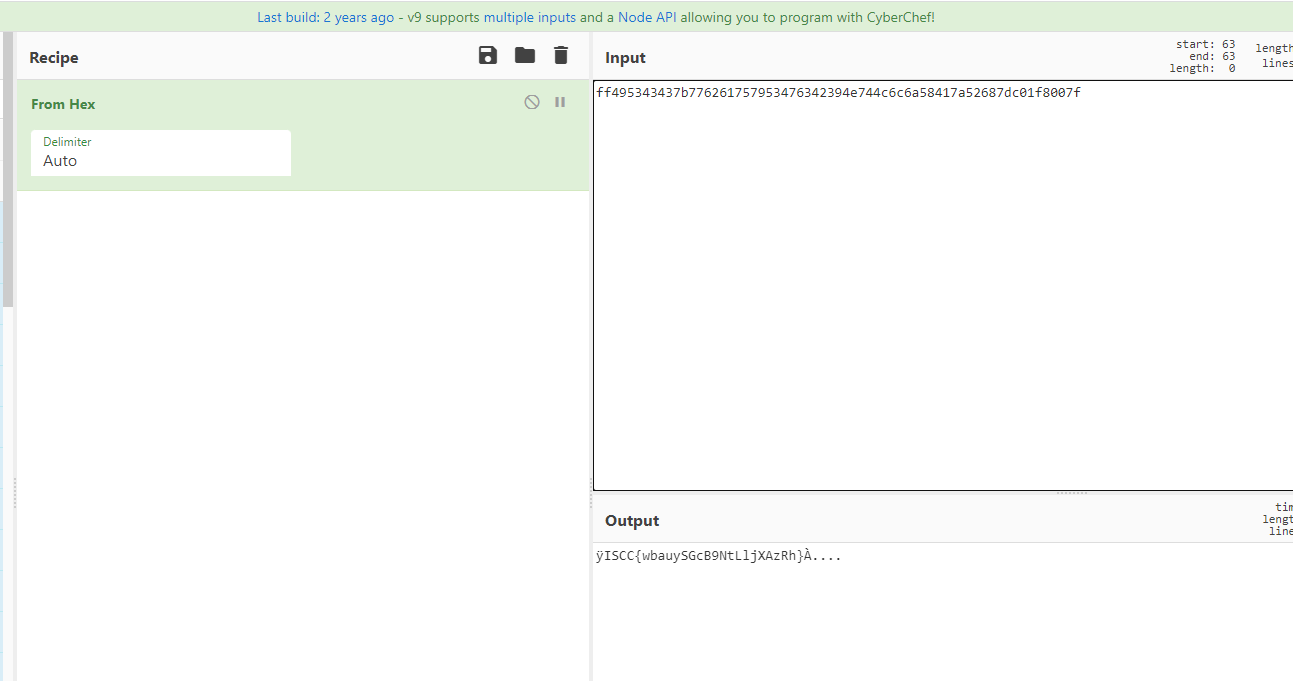The height and width of the screenshot is (681, 1293).
Task: Click the 'start: 63' selection info
Action: click(x=1205, y=44)
